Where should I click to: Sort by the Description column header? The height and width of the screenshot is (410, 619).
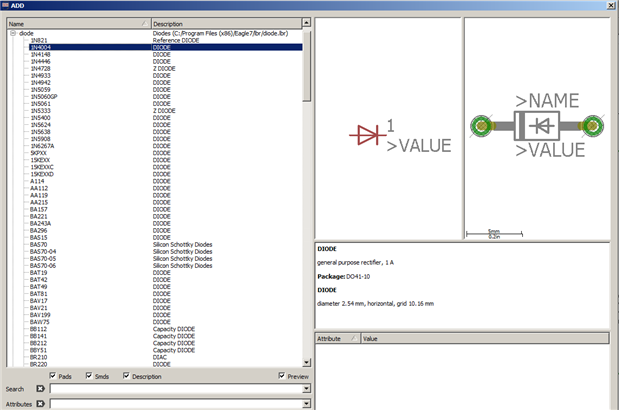225,23
